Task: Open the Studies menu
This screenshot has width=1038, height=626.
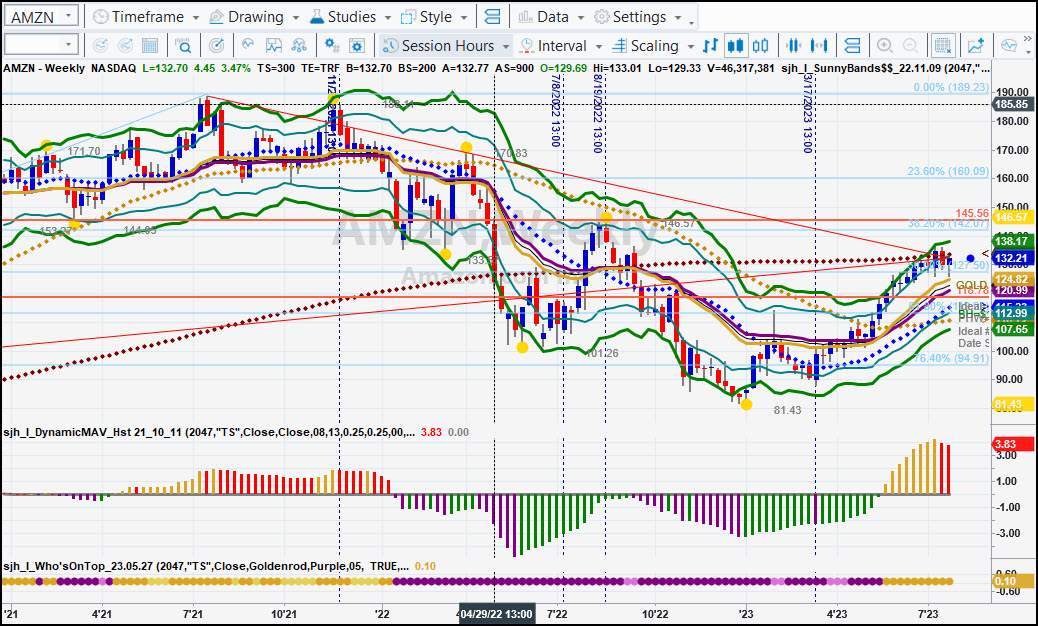Action: (x=342, y=17)
